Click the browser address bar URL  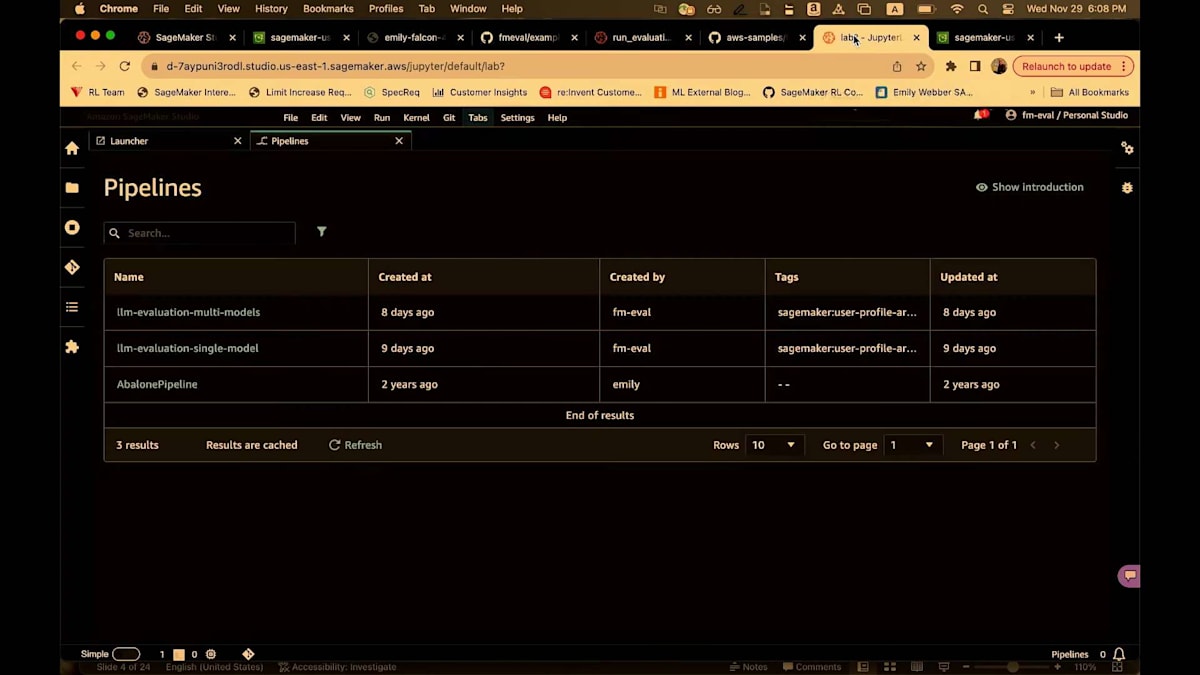tap(335, 66)
